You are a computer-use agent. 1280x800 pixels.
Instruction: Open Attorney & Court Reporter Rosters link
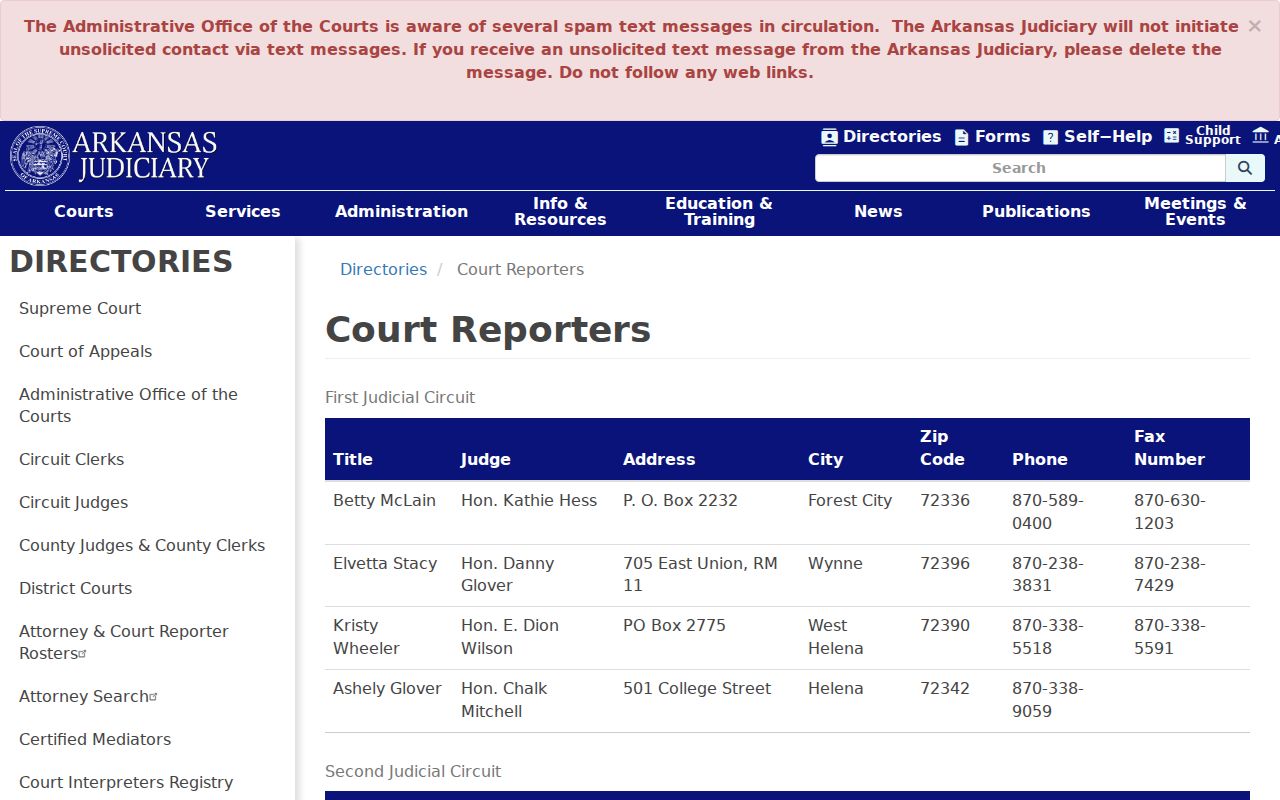[123, 642]
